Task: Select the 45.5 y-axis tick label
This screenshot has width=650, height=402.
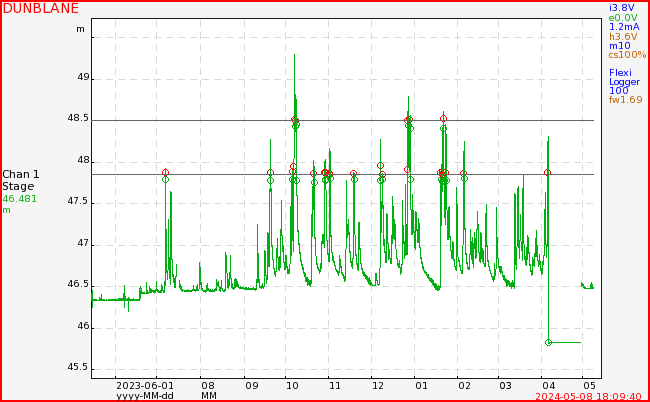Action: click(x=78, y=367)
